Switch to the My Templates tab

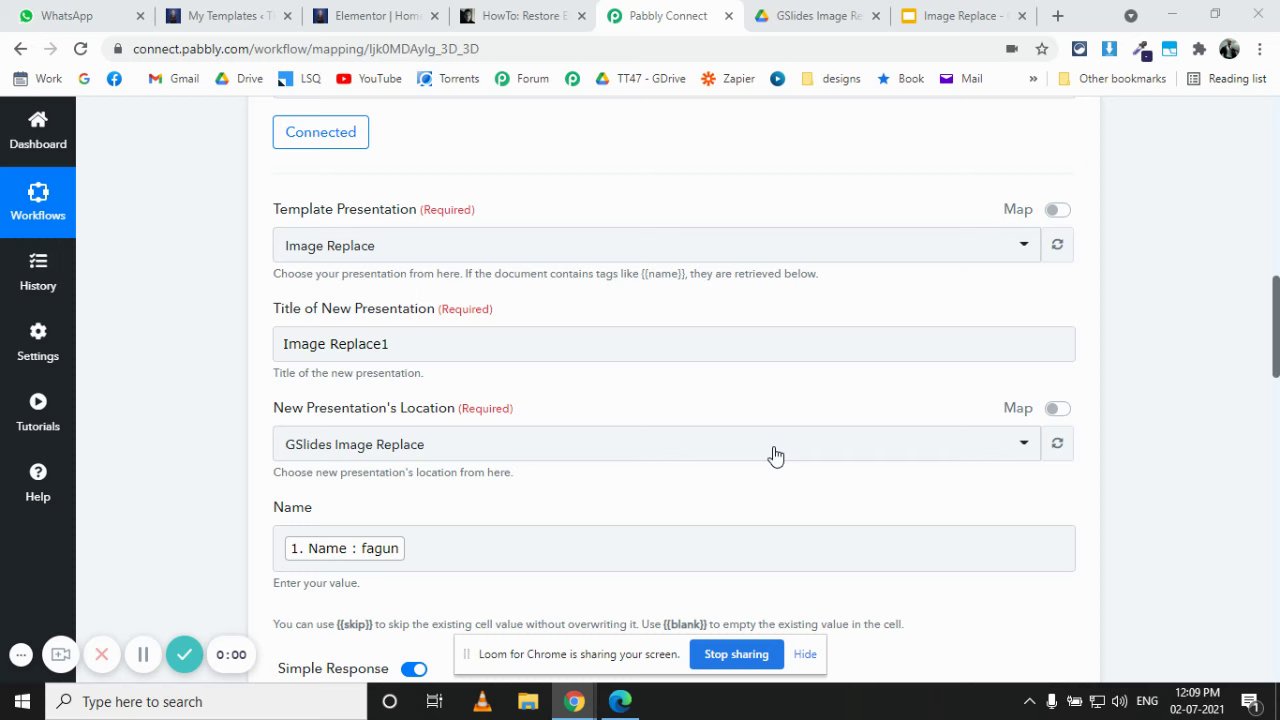(x=229, y=16)
